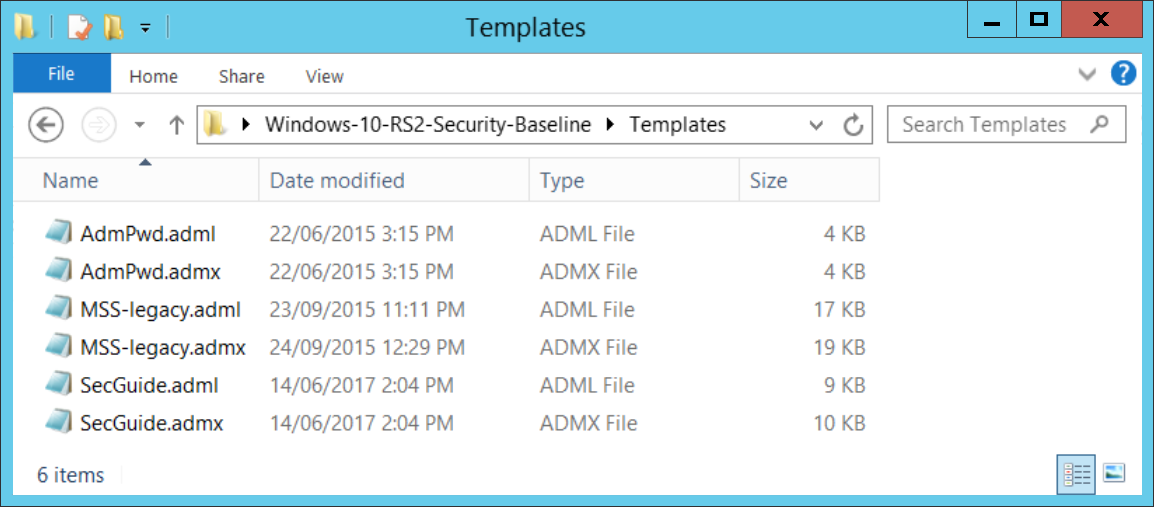Open the recent locations dropdown arrow

pos(140,125)
